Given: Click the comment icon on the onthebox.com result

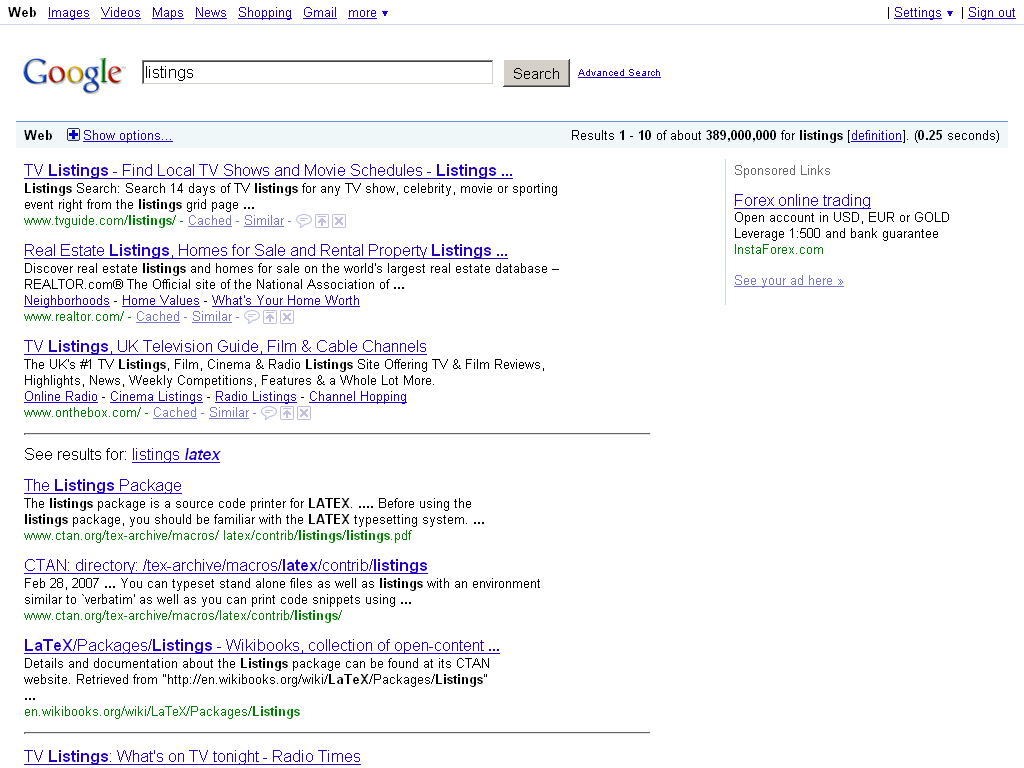Looking at the screenshot, I should click(268, 413).
